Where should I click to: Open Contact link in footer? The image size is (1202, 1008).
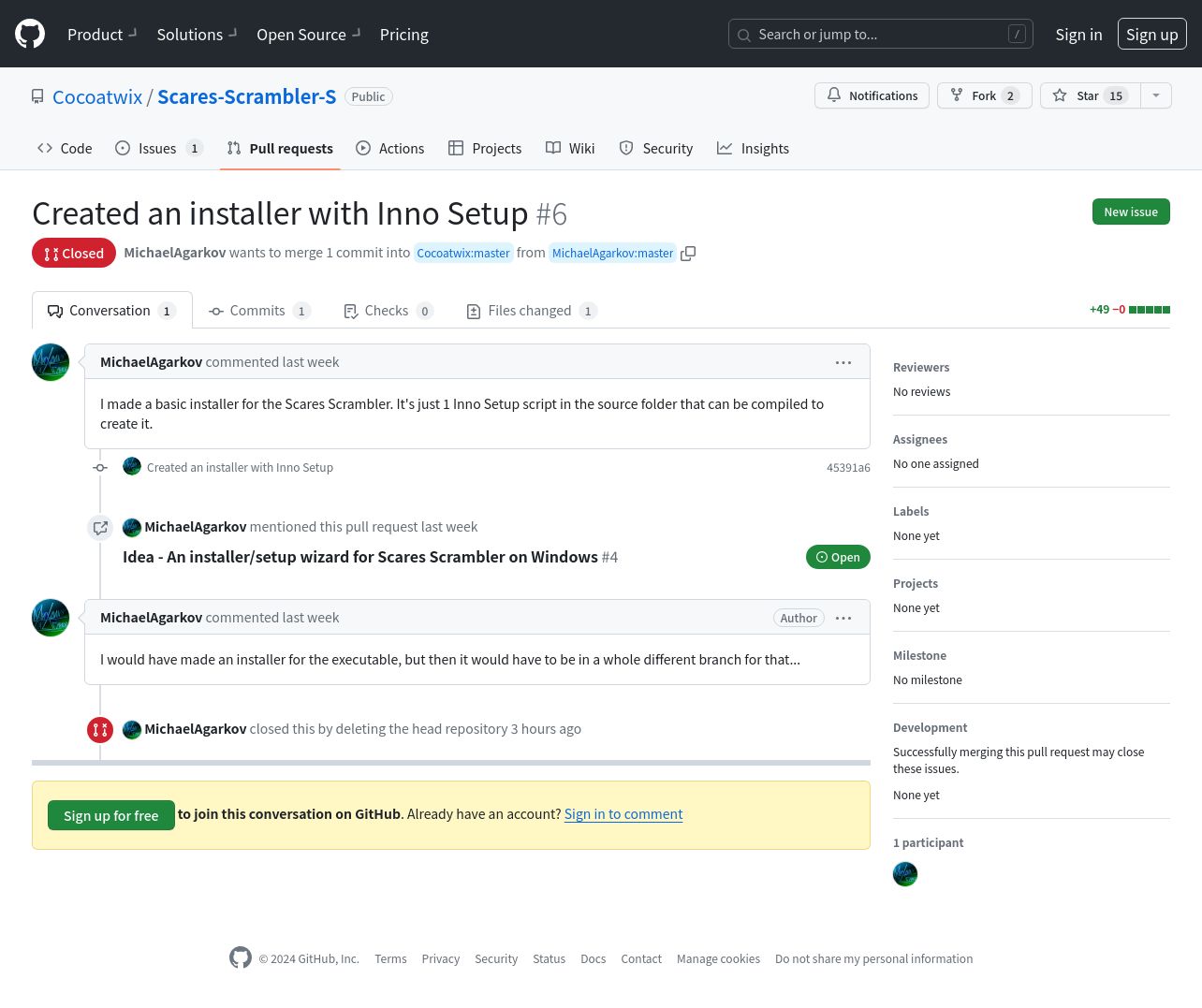click(x=641, y=959)
